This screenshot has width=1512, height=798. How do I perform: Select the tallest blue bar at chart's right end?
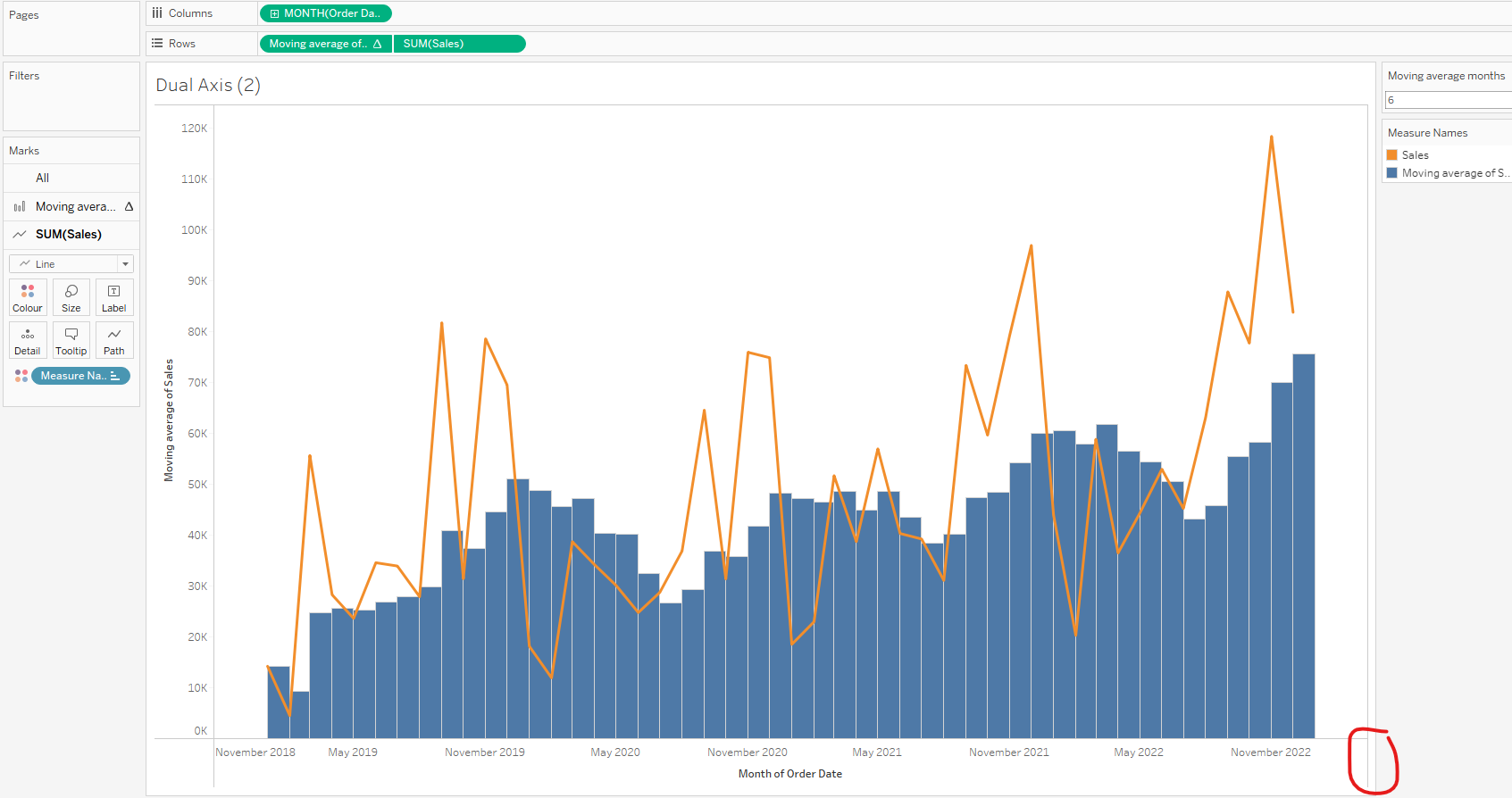(x=1304, y=546)
